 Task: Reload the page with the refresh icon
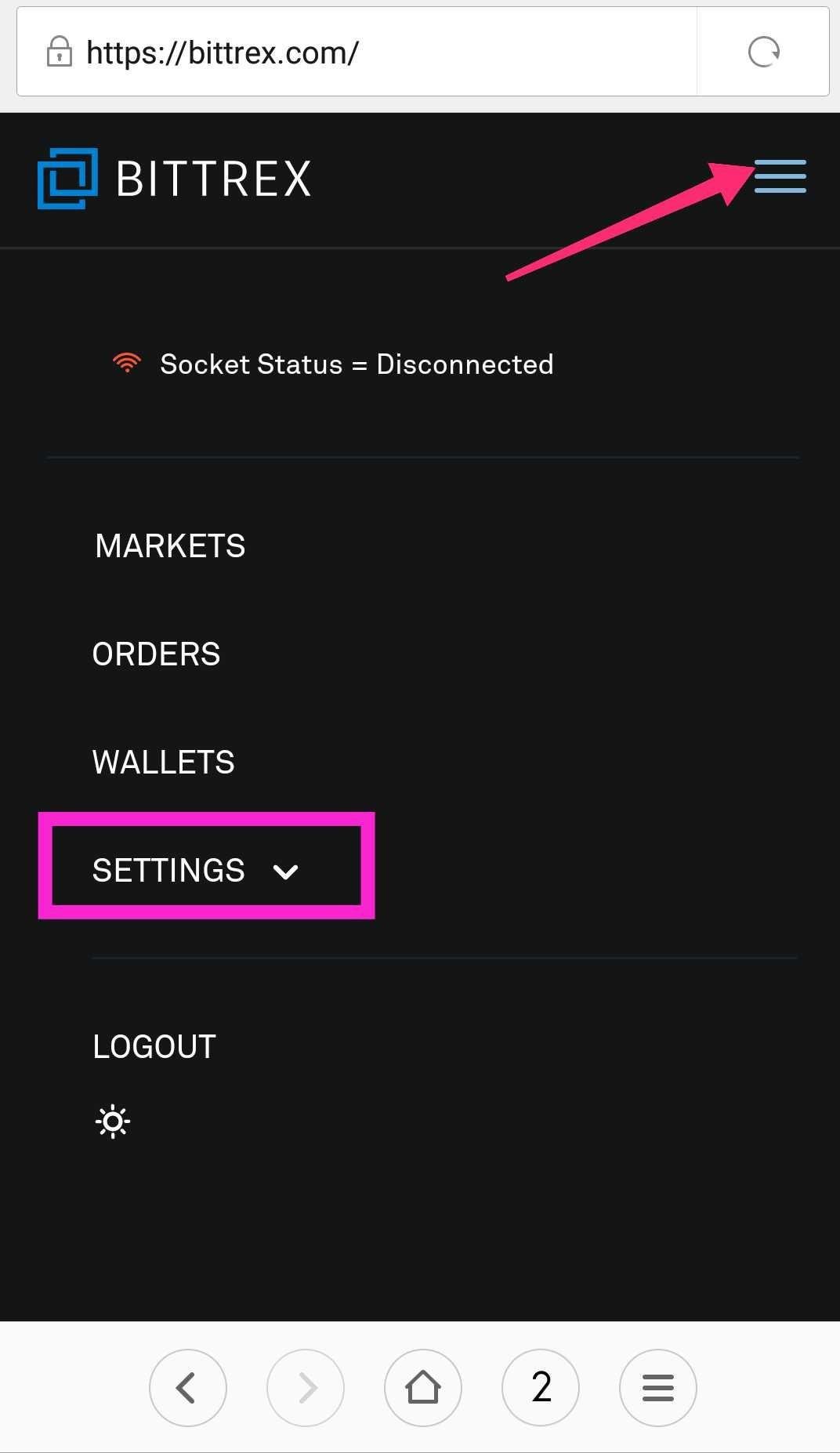763,53
